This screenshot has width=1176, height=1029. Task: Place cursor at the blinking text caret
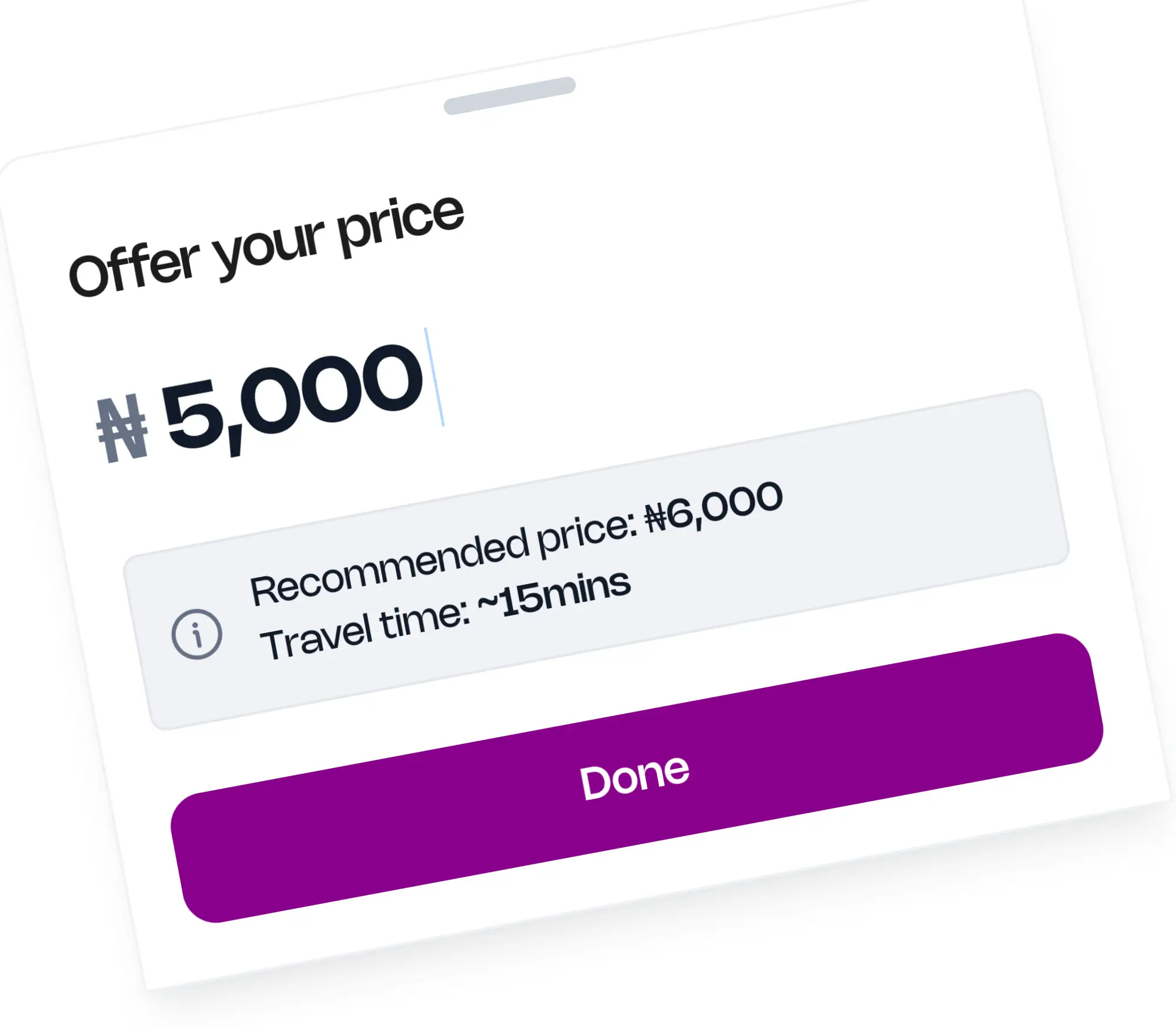pos(435,377)
